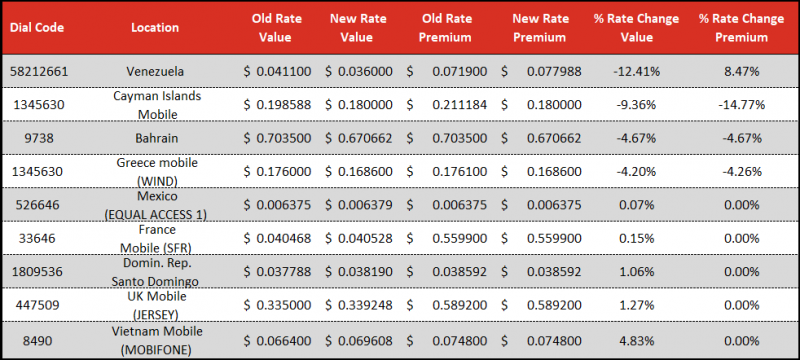
Task: Select the France Mobile (SFR) location
Action: 155,239
